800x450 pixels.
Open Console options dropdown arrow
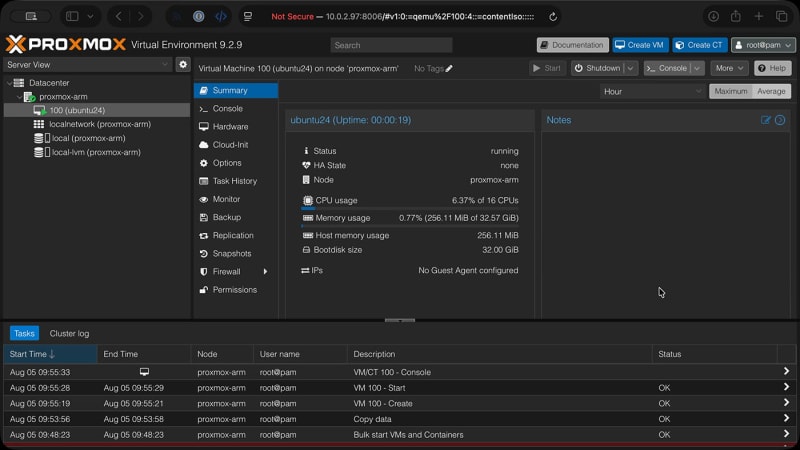click(697, 68)
